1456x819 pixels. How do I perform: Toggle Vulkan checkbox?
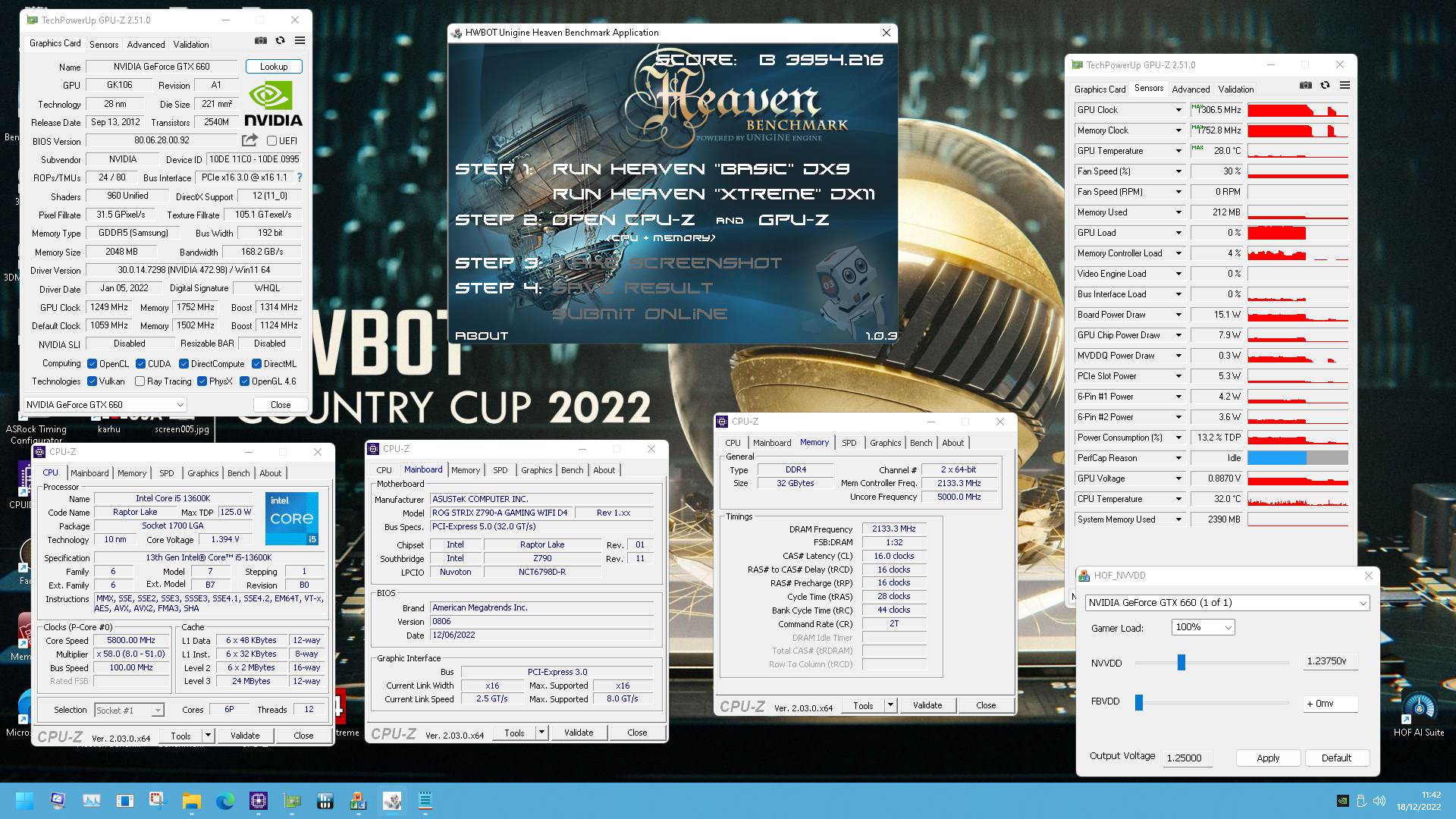click(92, 381)
